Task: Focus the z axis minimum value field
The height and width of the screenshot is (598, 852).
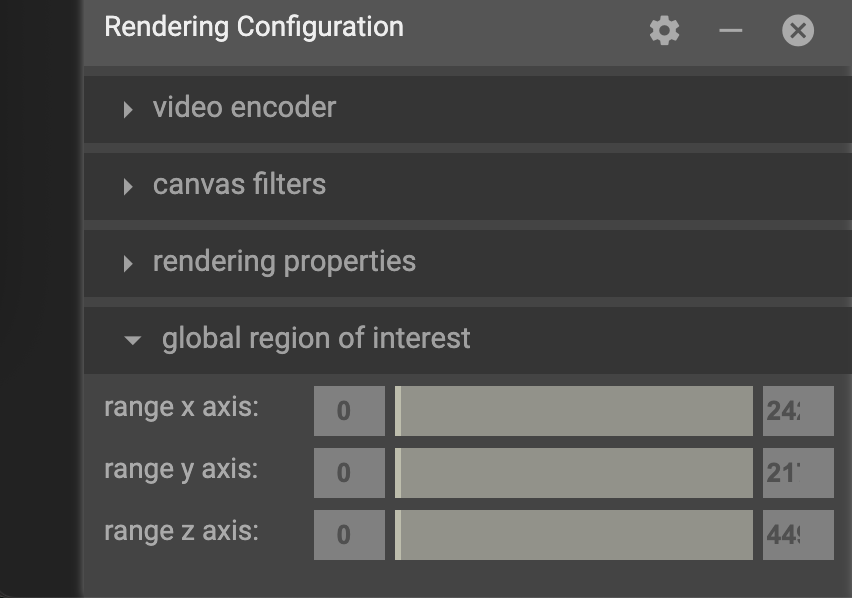Action: point(349,535)
